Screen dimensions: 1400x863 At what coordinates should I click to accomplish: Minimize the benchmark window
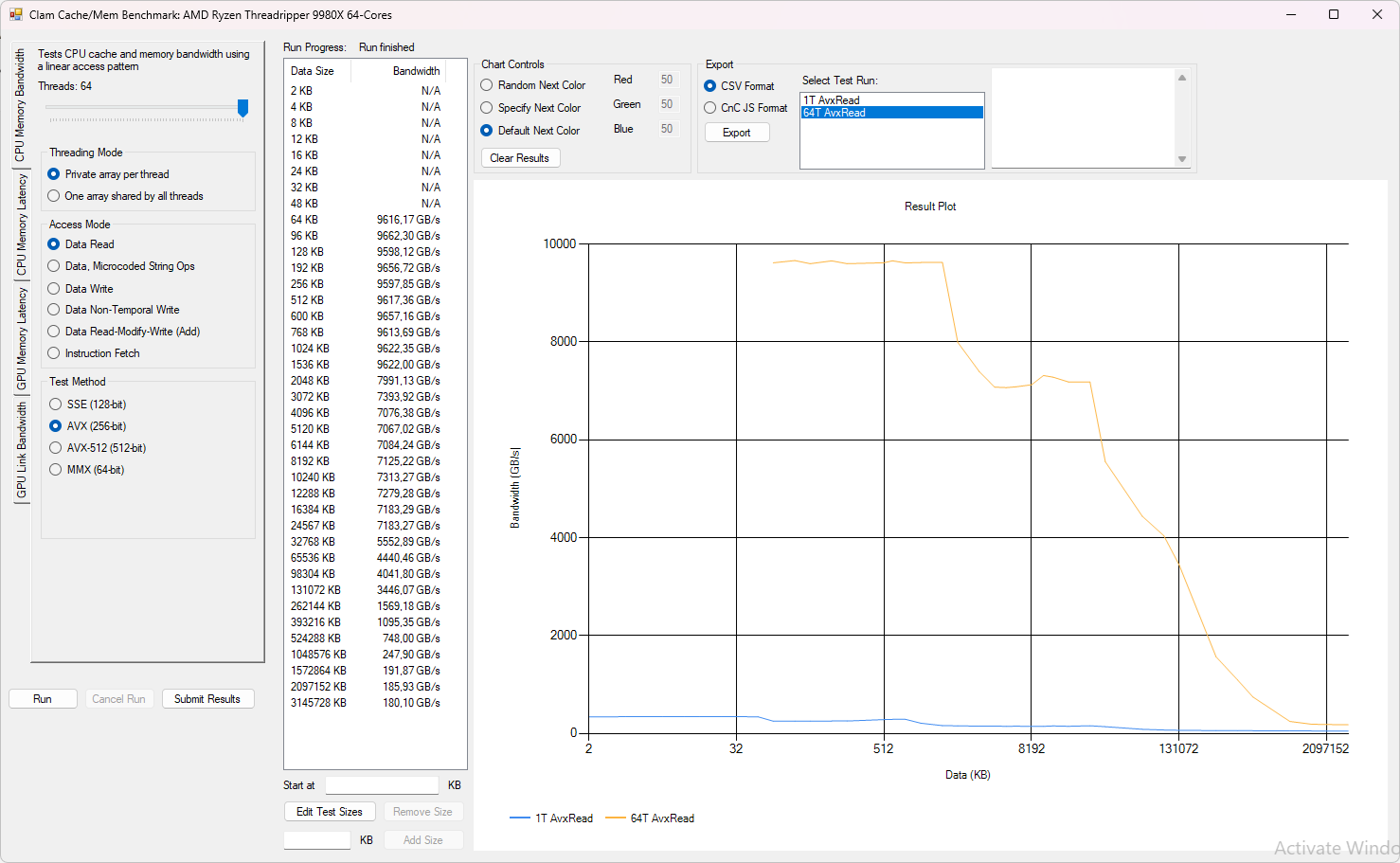[x=1291, y=14]
